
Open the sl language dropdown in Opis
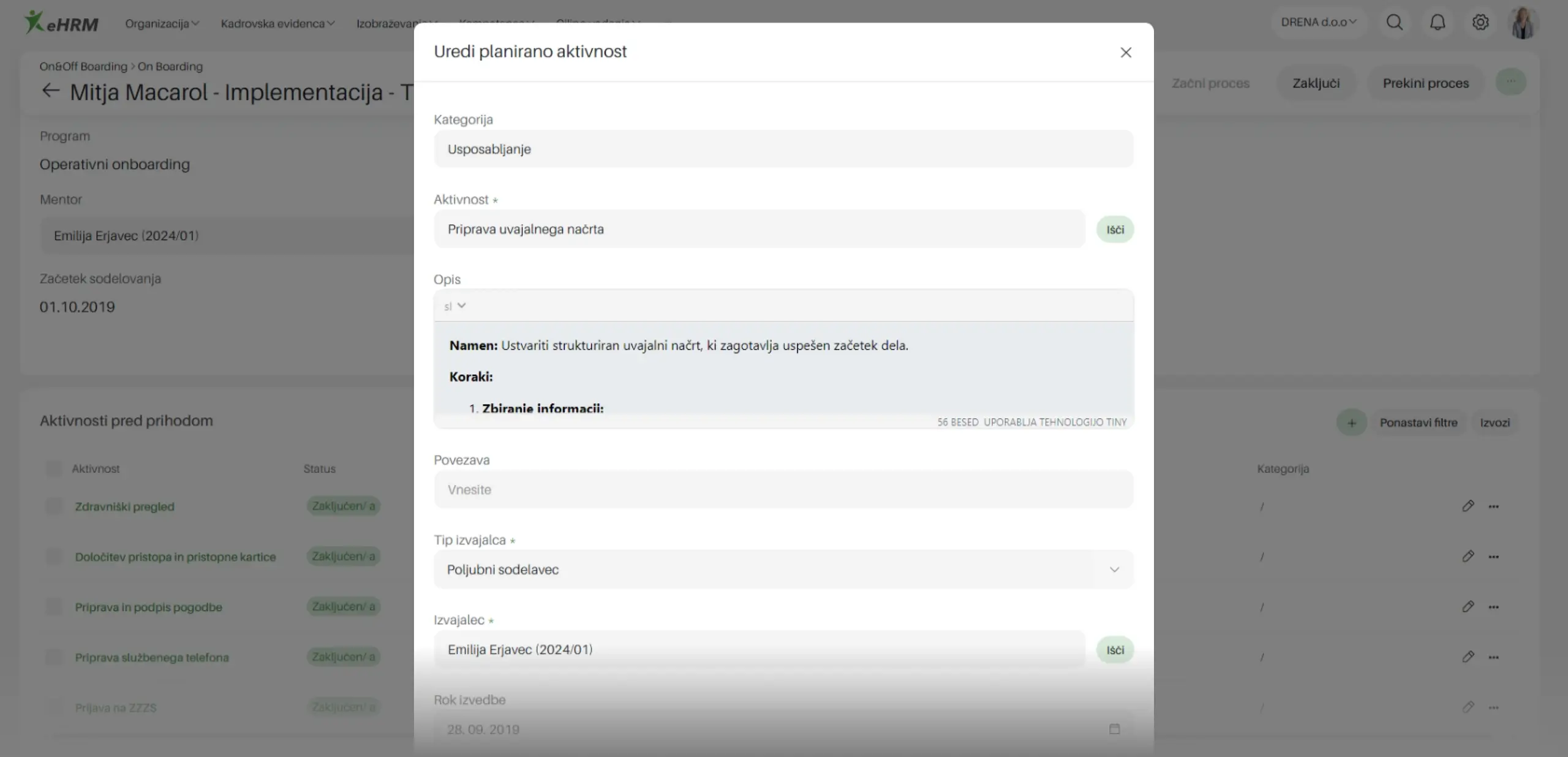454,306
